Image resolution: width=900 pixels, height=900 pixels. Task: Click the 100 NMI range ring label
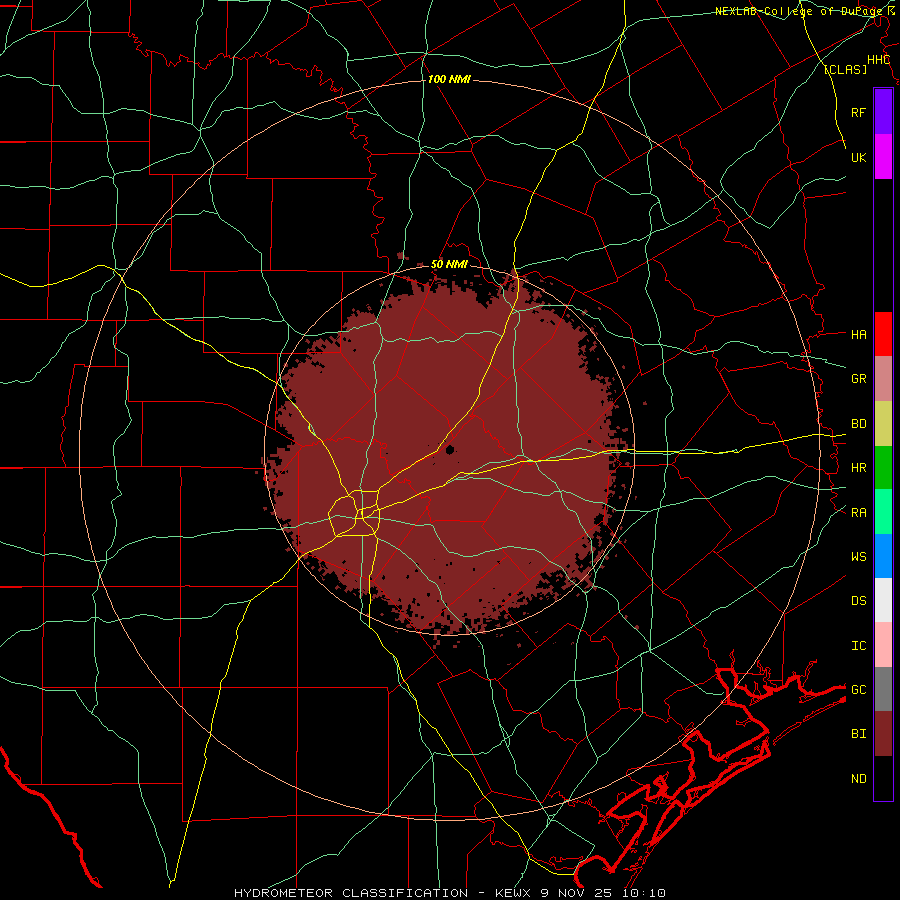(449, 79)
